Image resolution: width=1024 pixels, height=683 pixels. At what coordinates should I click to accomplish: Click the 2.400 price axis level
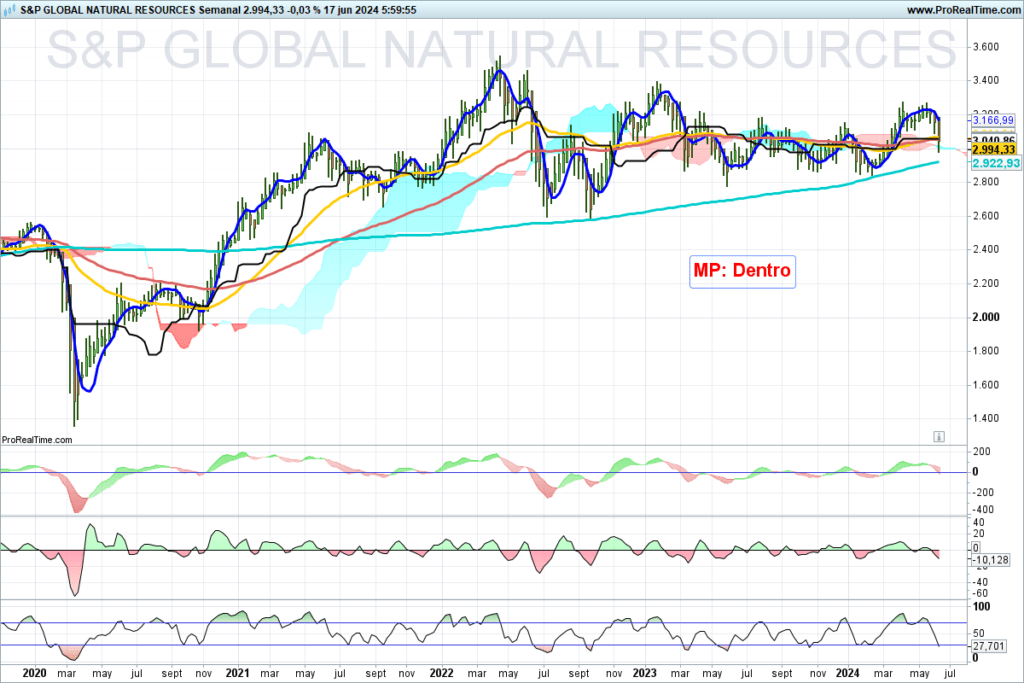pos(985,249)
